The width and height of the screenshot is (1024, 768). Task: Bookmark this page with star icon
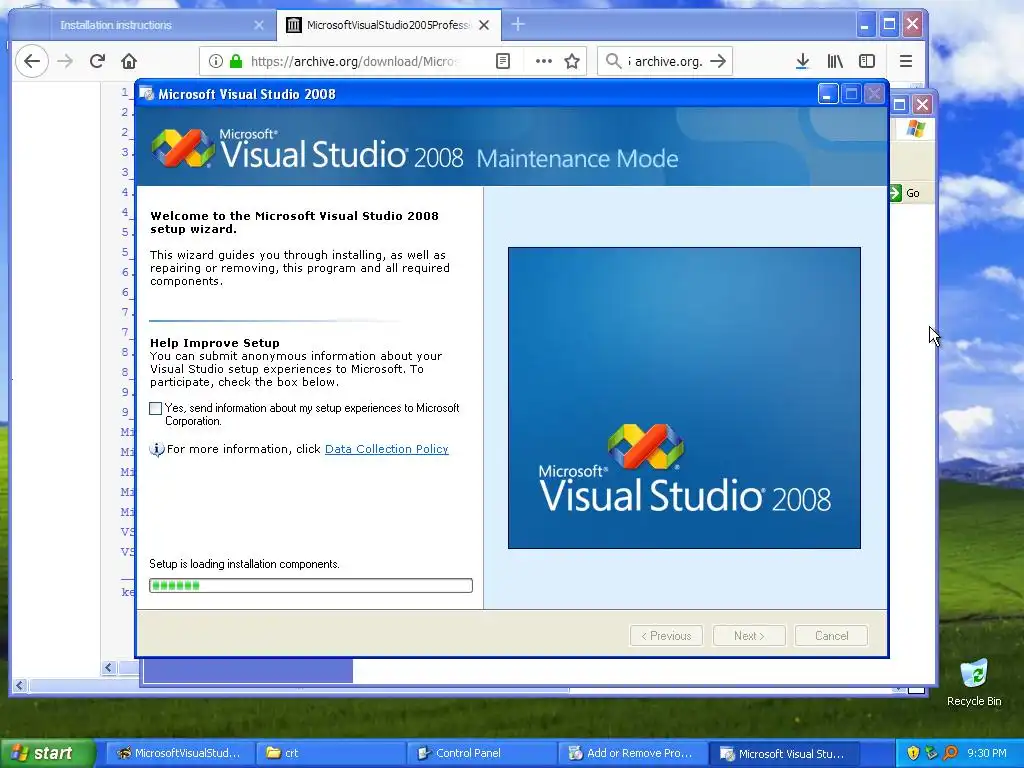click(572, 61)
